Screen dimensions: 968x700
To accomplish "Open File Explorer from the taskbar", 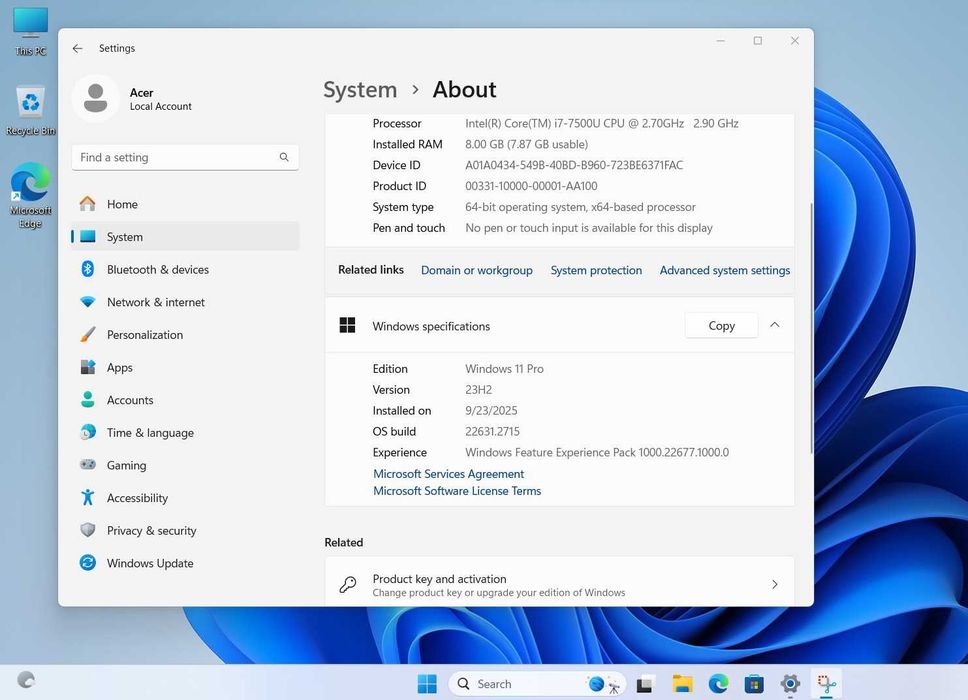I will [x=682, y=684].
